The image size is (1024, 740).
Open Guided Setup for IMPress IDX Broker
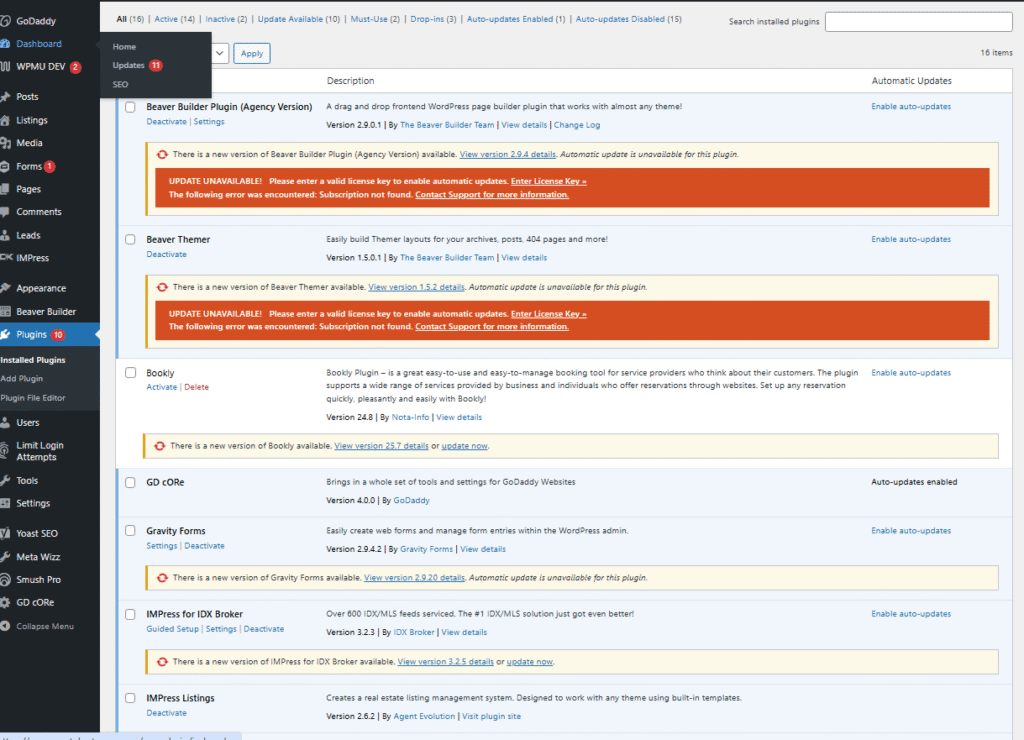172,629
